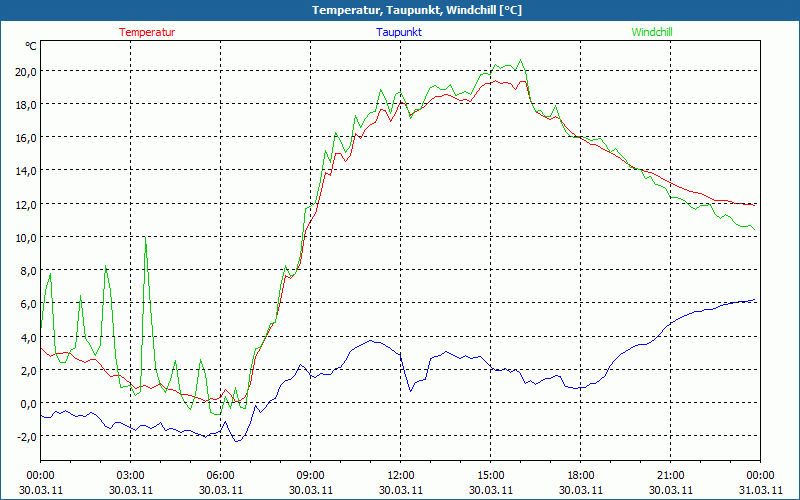
Task: Click the 6,0 y-axis value
Action: click(29, 304)
